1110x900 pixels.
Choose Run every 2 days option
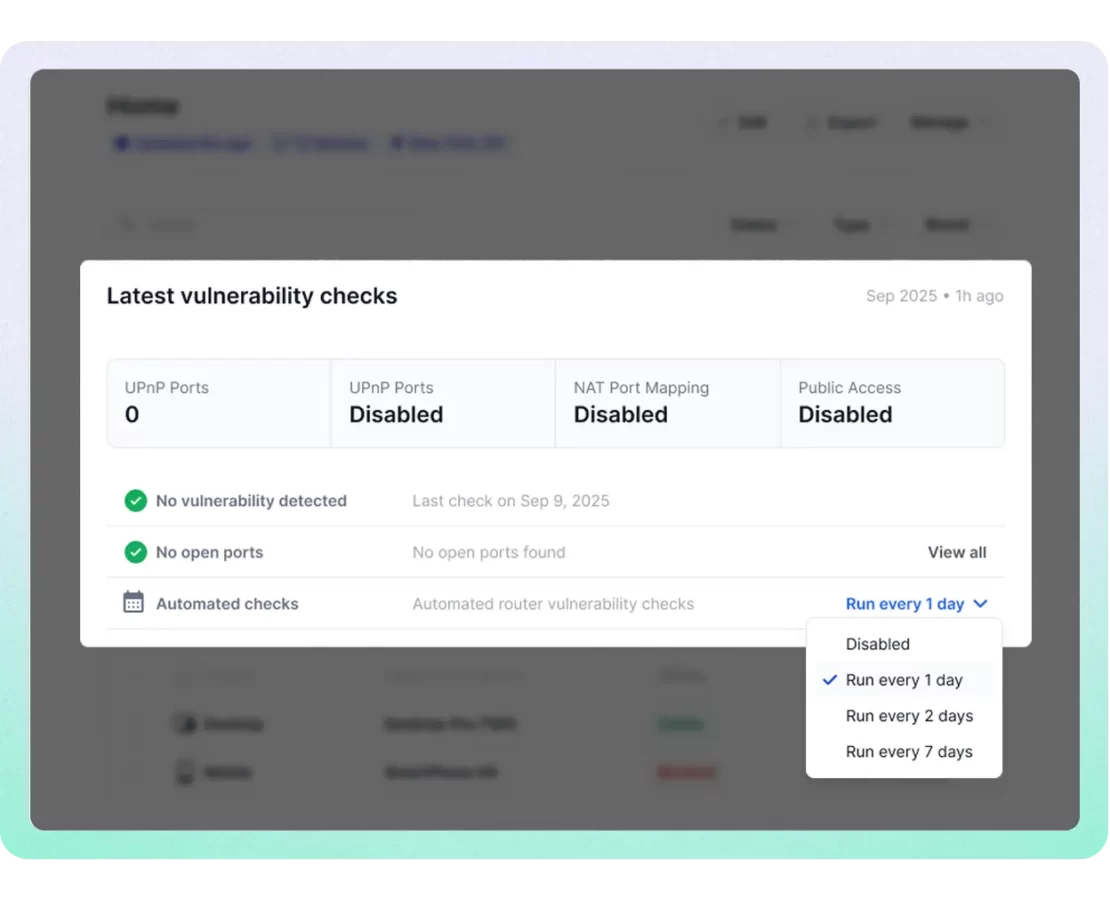click(909, 716)
